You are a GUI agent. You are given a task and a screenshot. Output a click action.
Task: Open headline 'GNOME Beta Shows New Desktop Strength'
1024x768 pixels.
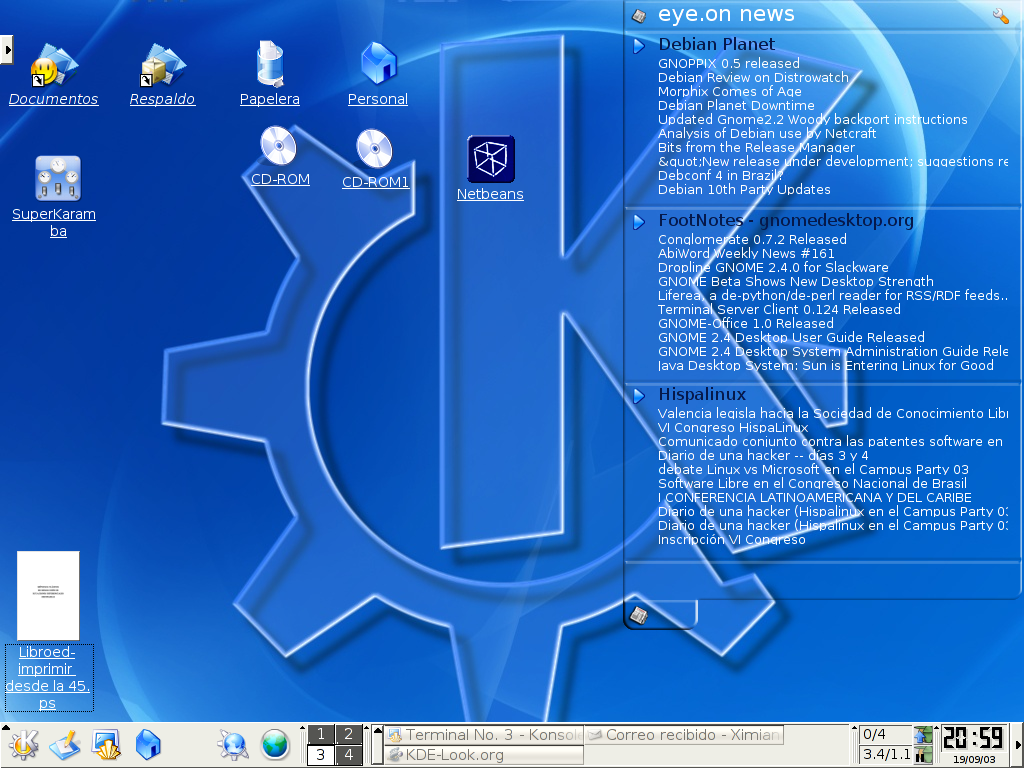pos(795,281)
